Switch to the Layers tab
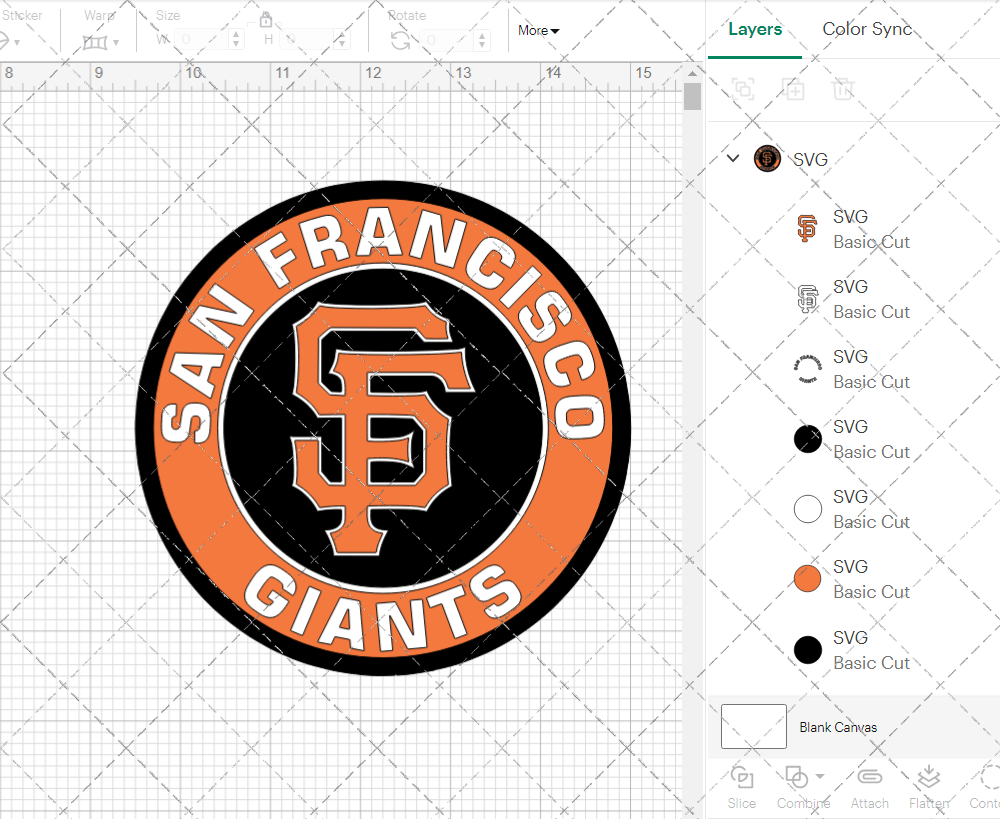The height and width of the screenshot is (819, 1000). 754,29
